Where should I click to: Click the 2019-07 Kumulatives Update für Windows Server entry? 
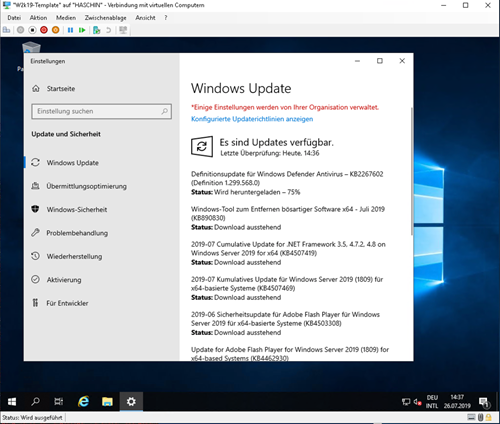287,284
